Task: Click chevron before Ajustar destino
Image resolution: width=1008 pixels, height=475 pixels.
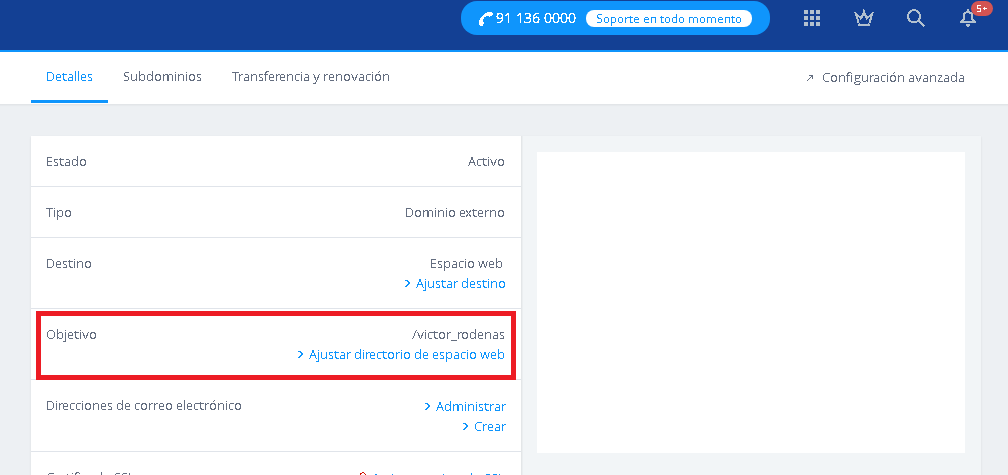Action: click(x=408, y=283)
